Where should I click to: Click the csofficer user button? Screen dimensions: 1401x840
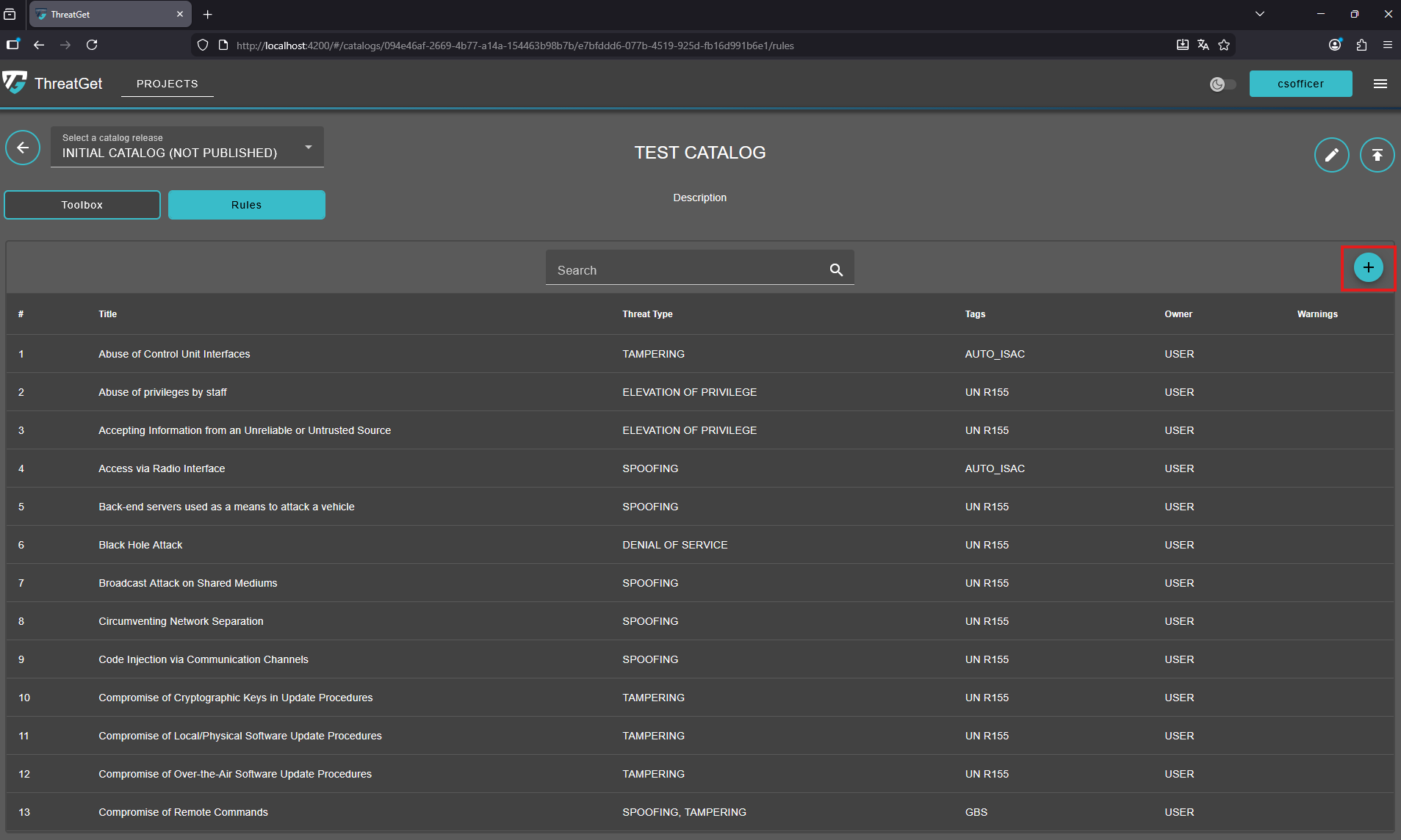coord(1300,84)
